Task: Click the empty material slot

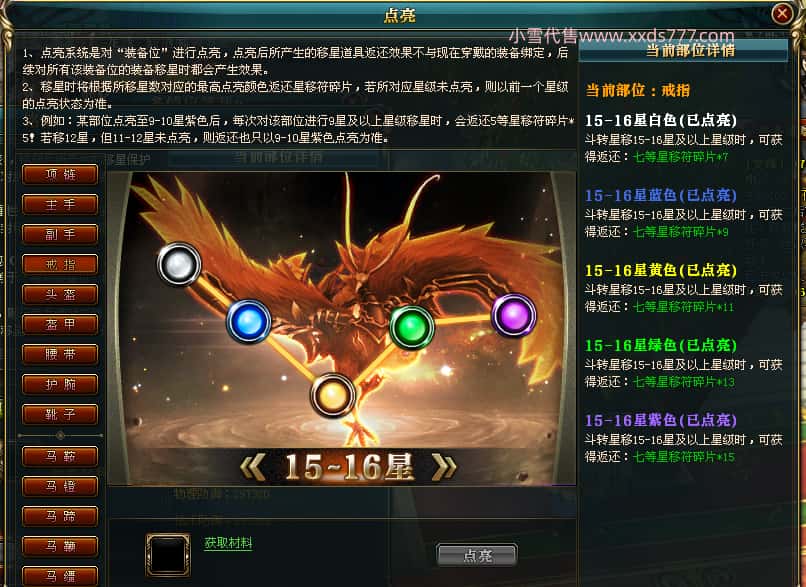Action: [168, 555]
